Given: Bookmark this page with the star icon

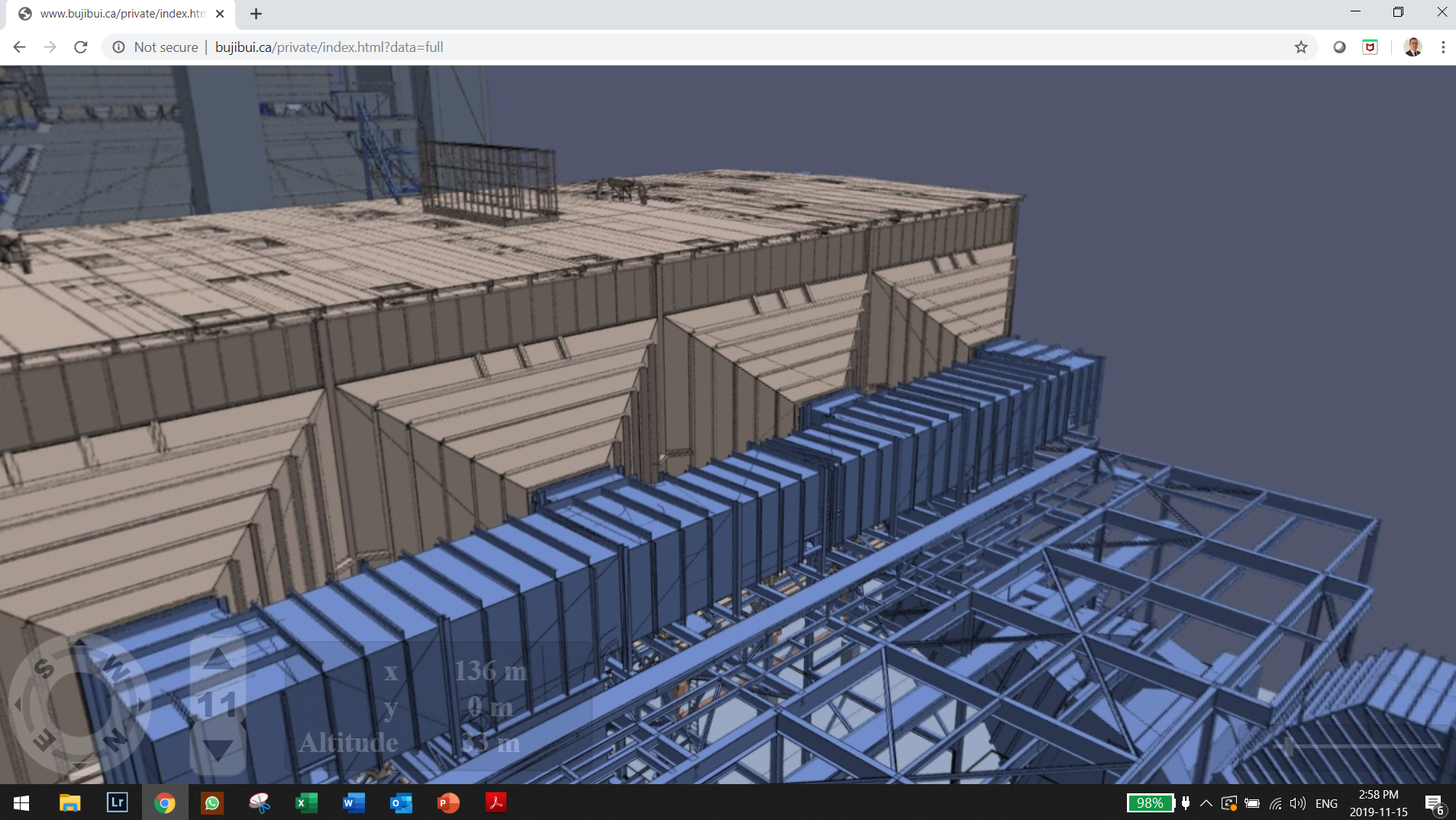Looking at the screenshot, I should click(x=1301, y=47).
